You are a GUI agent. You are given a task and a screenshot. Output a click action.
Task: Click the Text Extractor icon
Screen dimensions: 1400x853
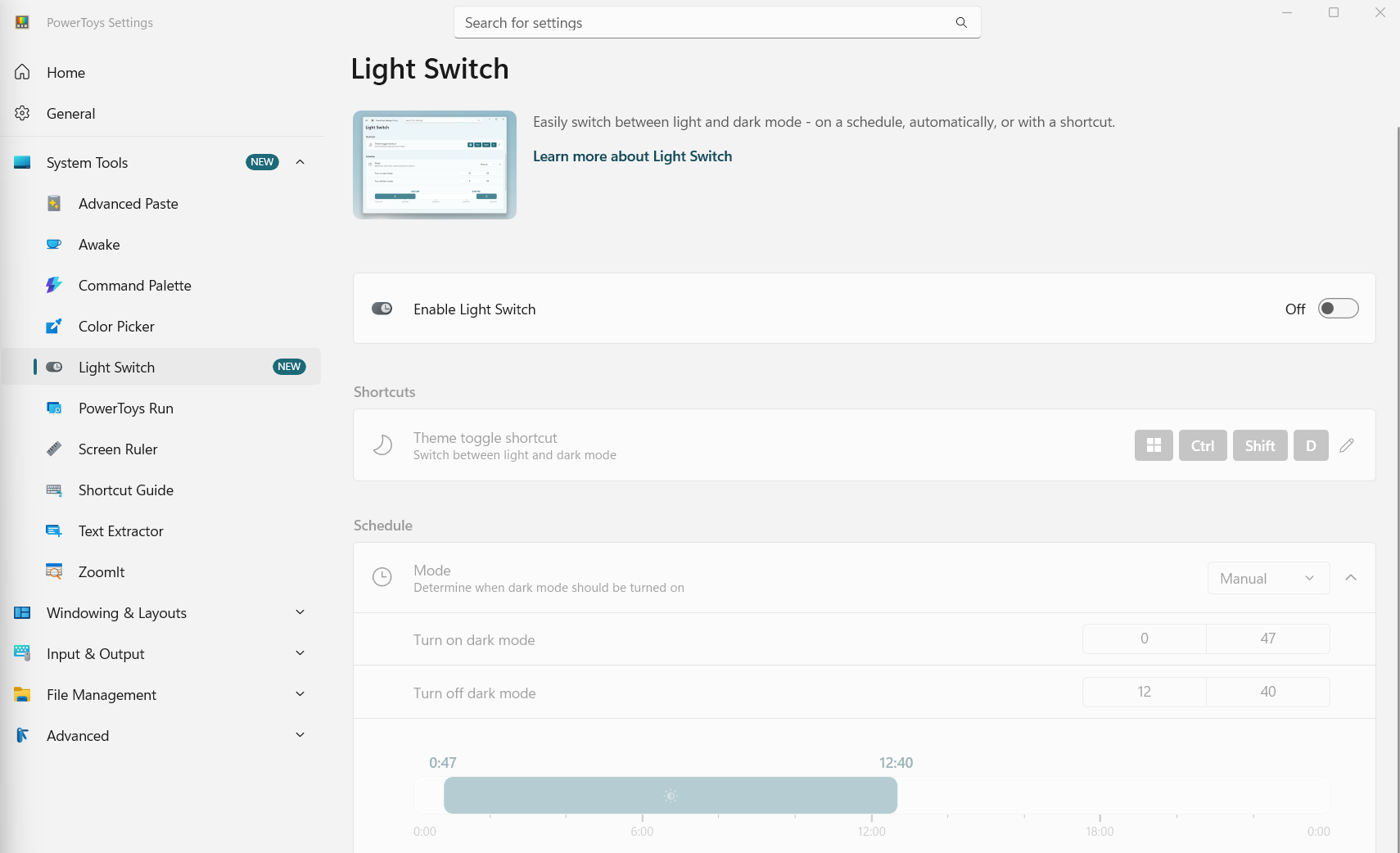click(54, 530)
